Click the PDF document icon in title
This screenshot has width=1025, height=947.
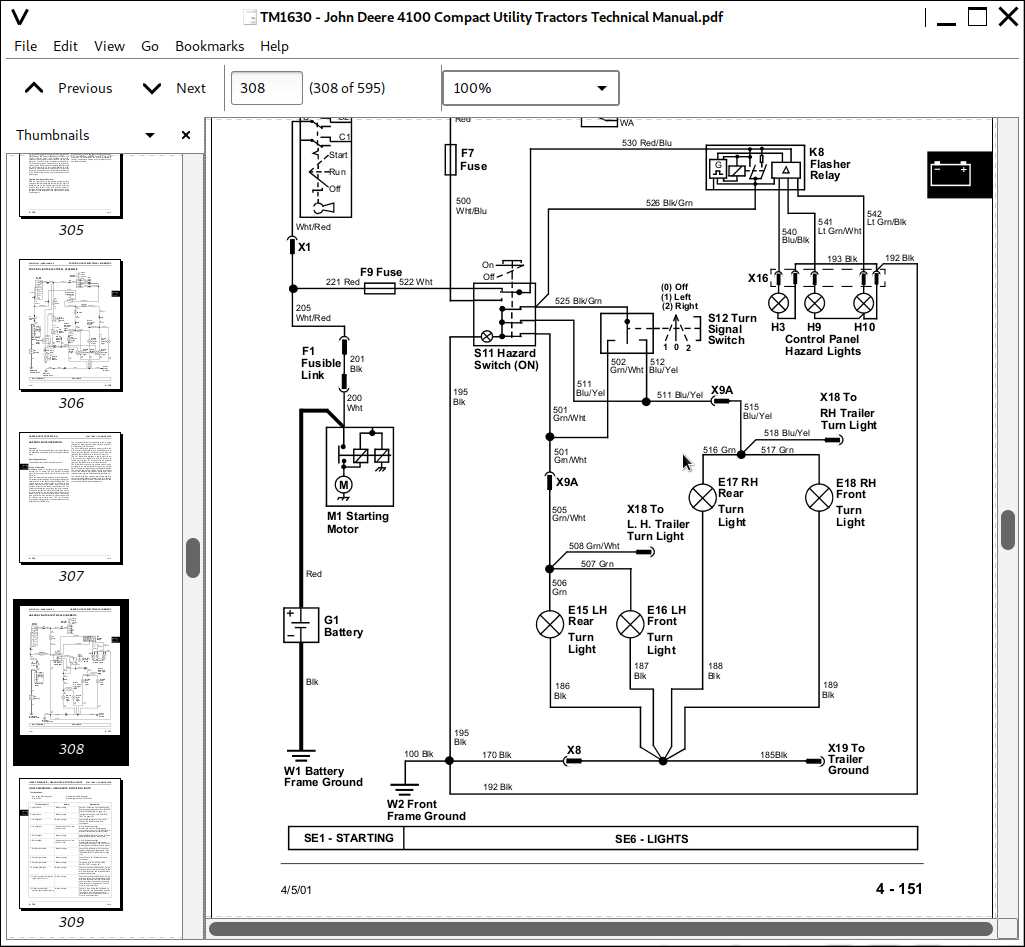(x=249, y=18)
